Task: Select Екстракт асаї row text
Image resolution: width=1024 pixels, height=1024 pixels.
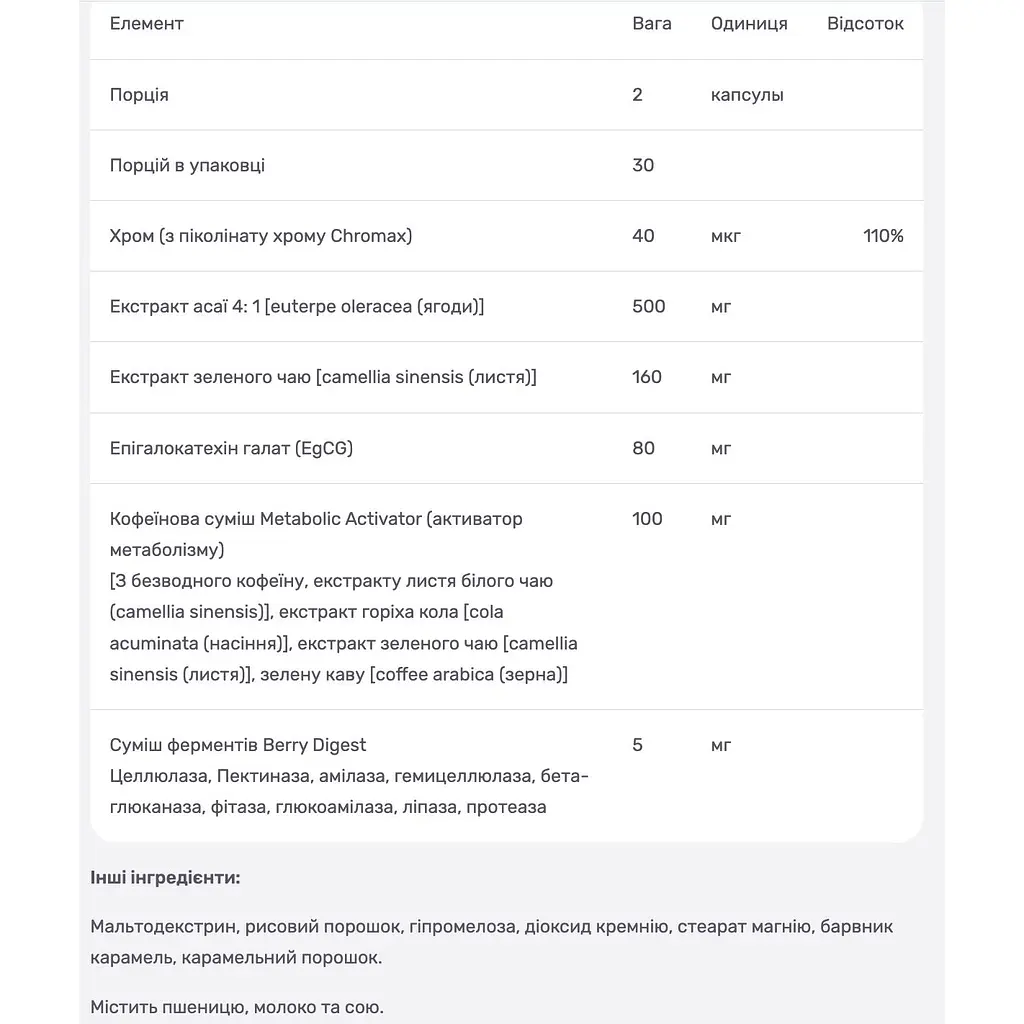Action: point(297,306)
